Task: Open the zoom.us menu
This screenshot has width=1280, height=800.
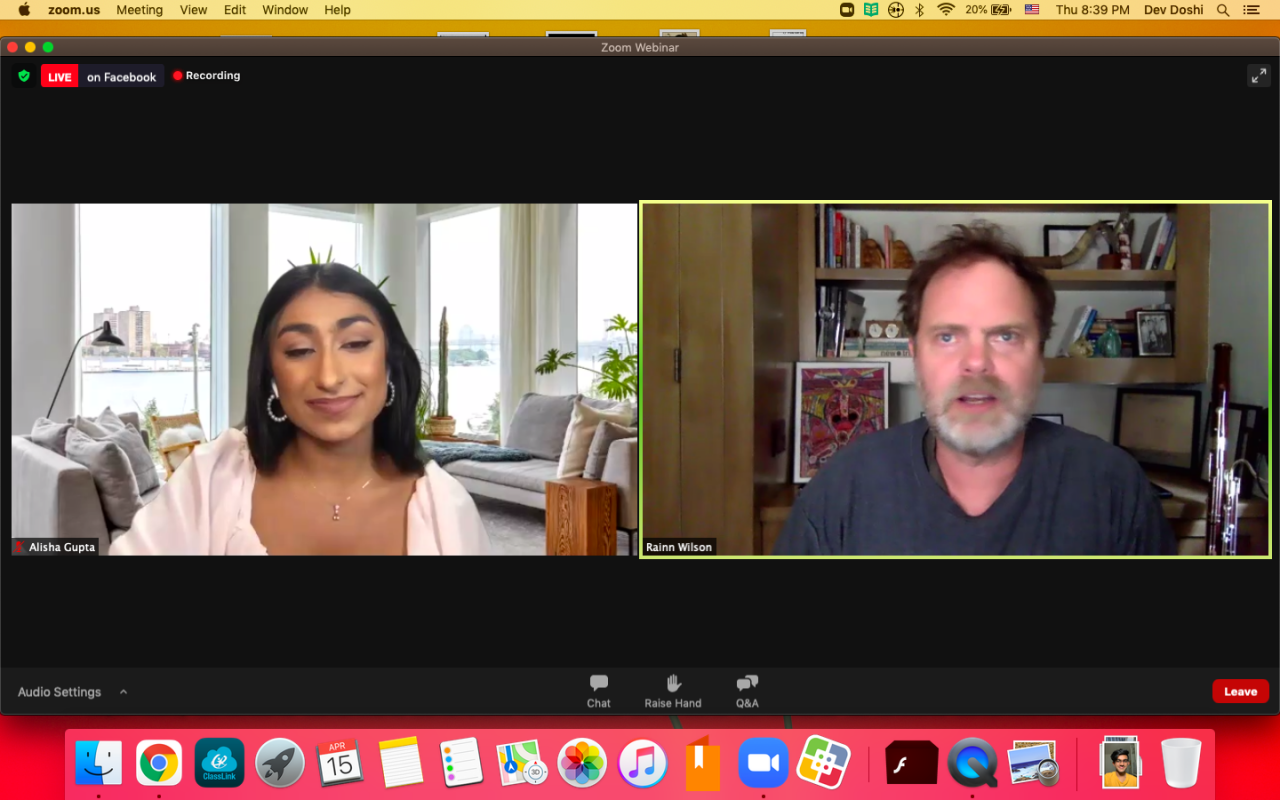Action: (x=73, y=10)
